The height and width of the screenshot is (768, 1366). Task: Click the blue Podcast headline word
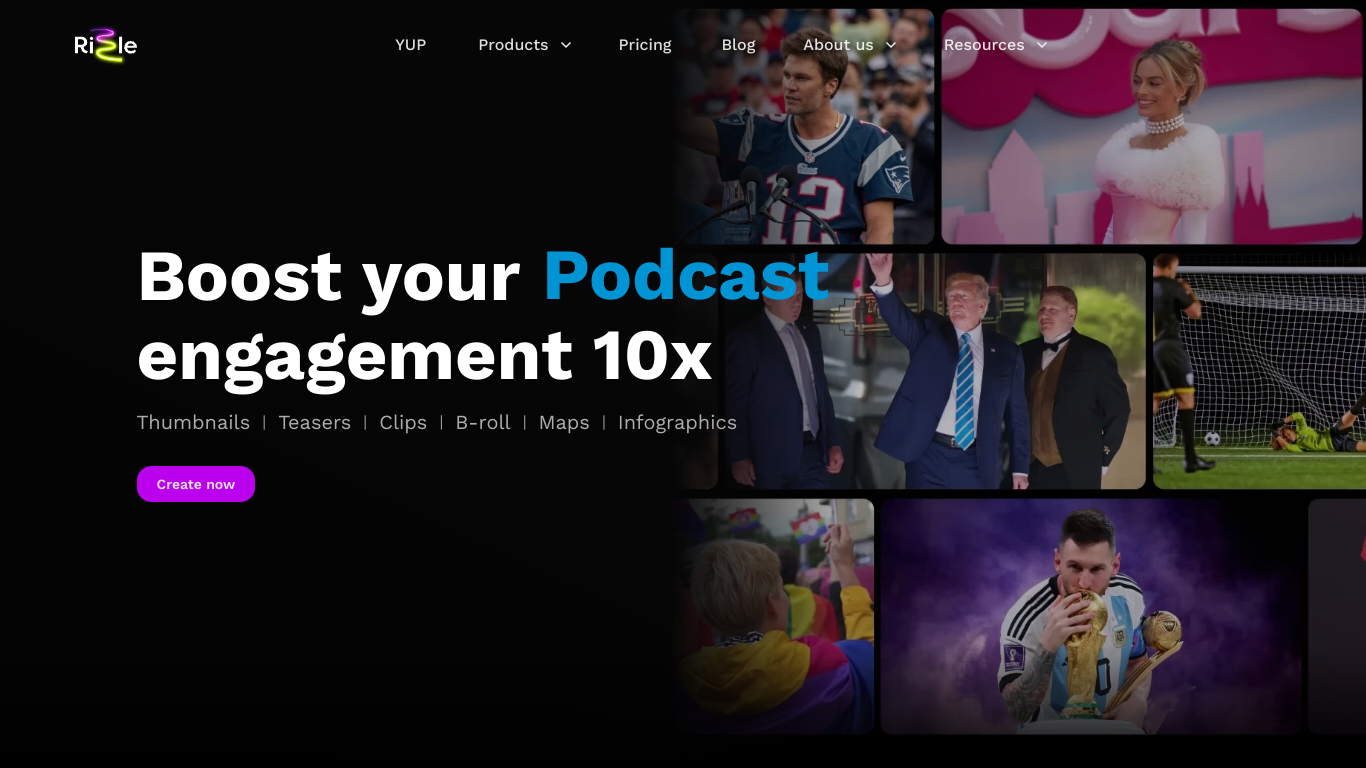pyautogui.click(x=686, y=276)
